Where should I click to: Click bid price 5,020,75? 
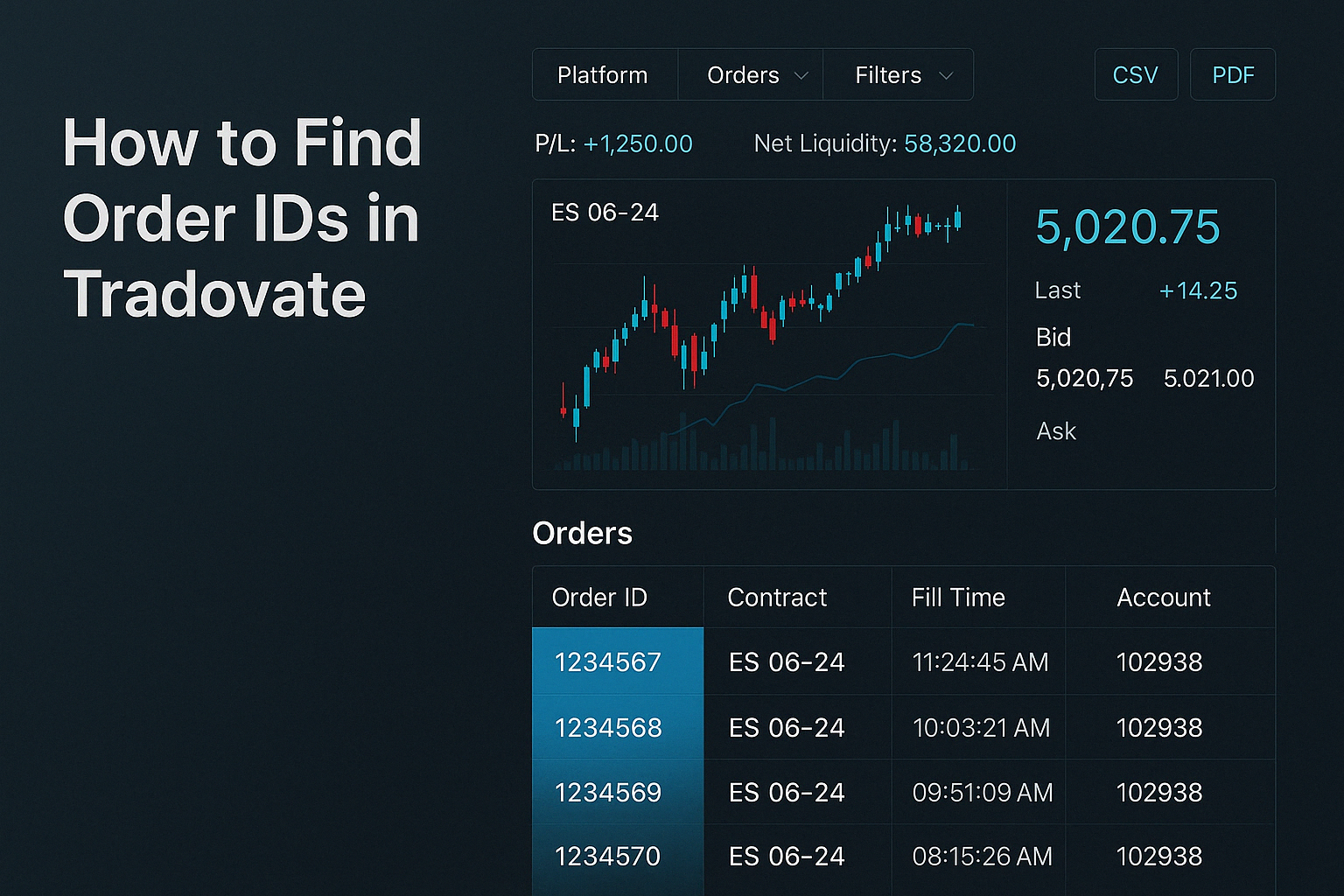1085,378
